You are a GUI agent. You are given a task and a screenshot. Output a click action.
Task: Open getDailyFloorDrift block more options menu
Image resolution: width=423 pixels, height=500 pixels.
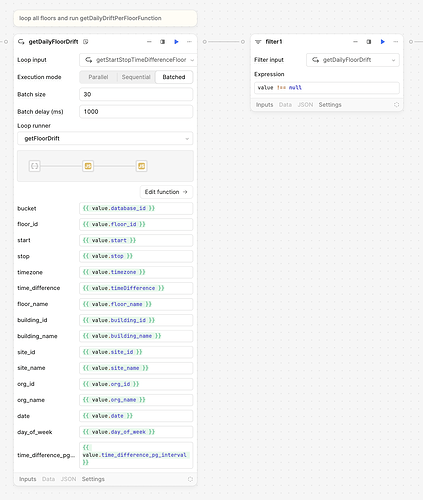pyautogui.click(x=189, y=42)
